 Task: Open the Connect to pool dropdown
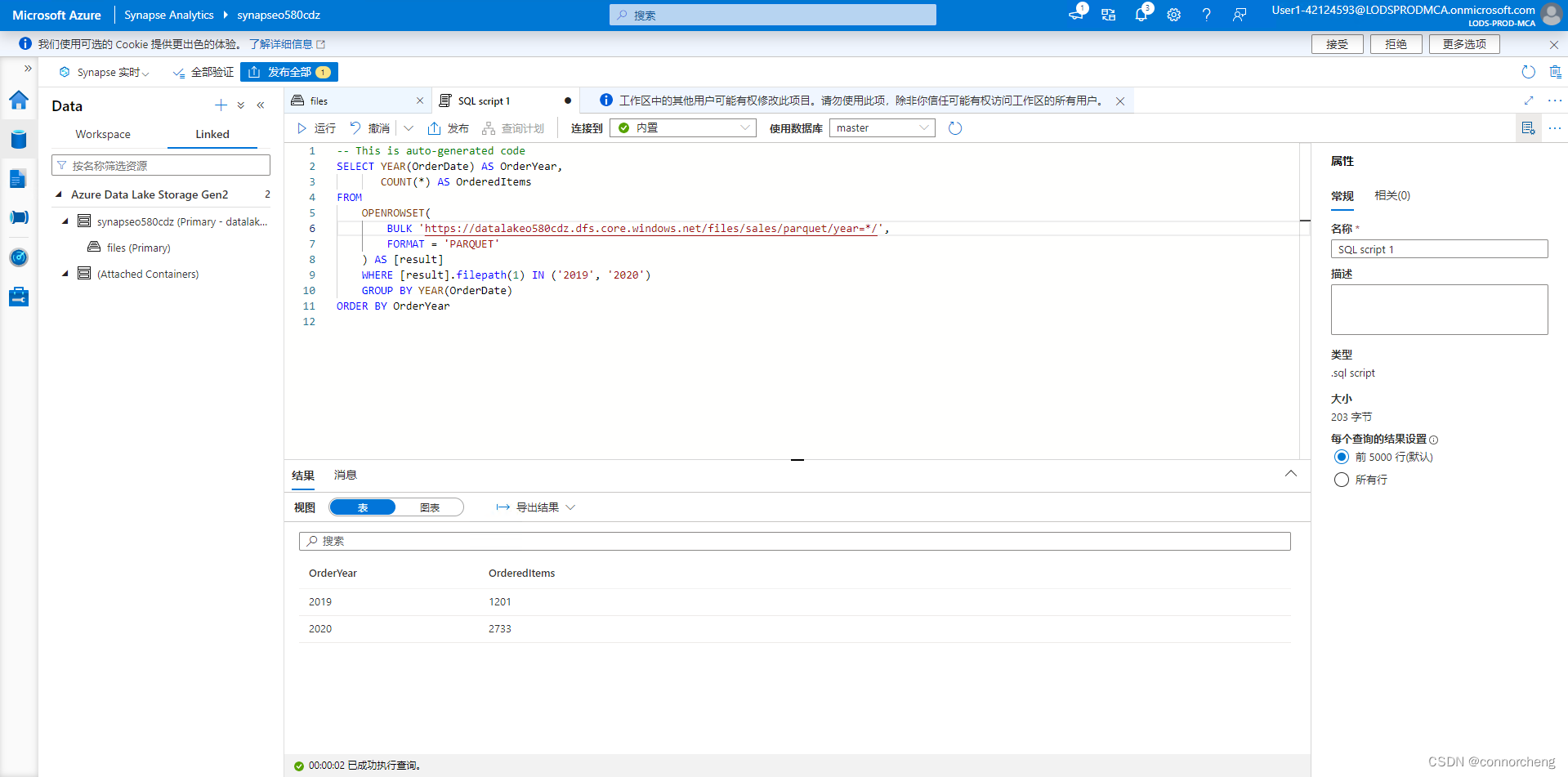tap(683, 127)
